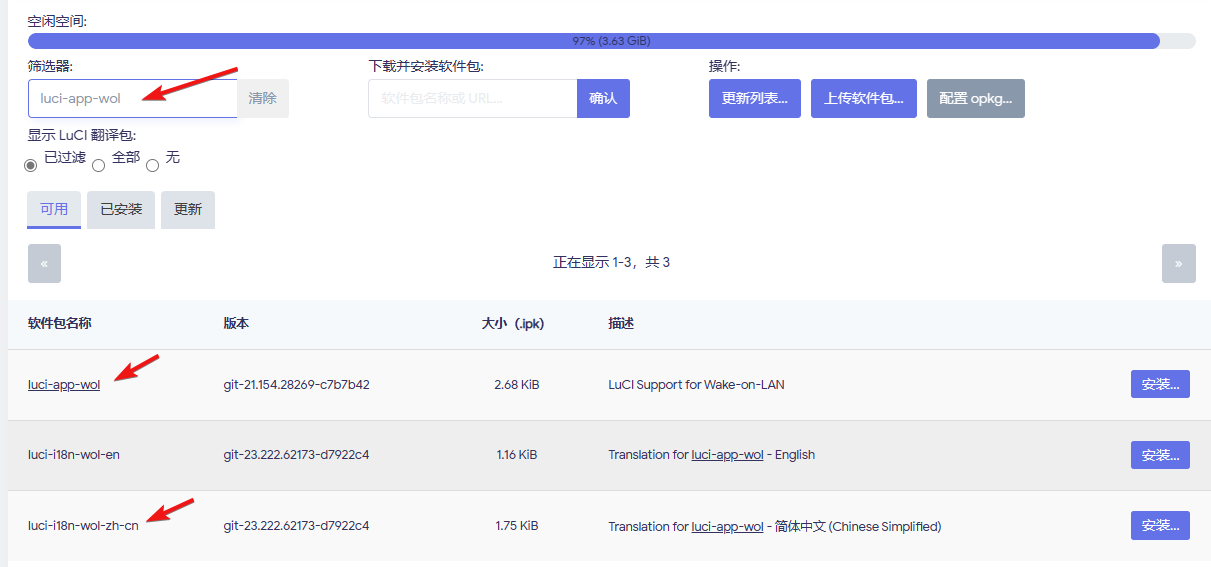Open 配置 opkg settings button
Screen dimensions: 1211x567
(976, 99)
